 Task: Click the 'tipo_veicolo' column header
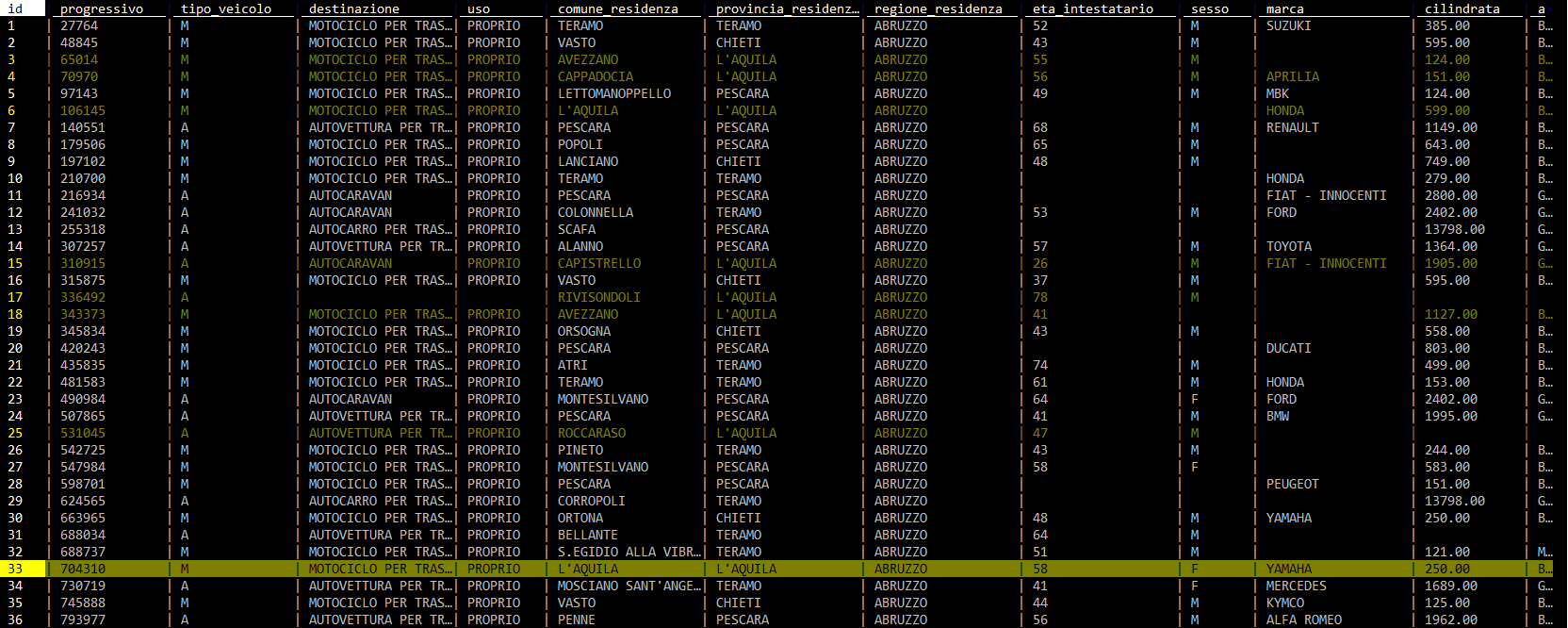(226, 8)
